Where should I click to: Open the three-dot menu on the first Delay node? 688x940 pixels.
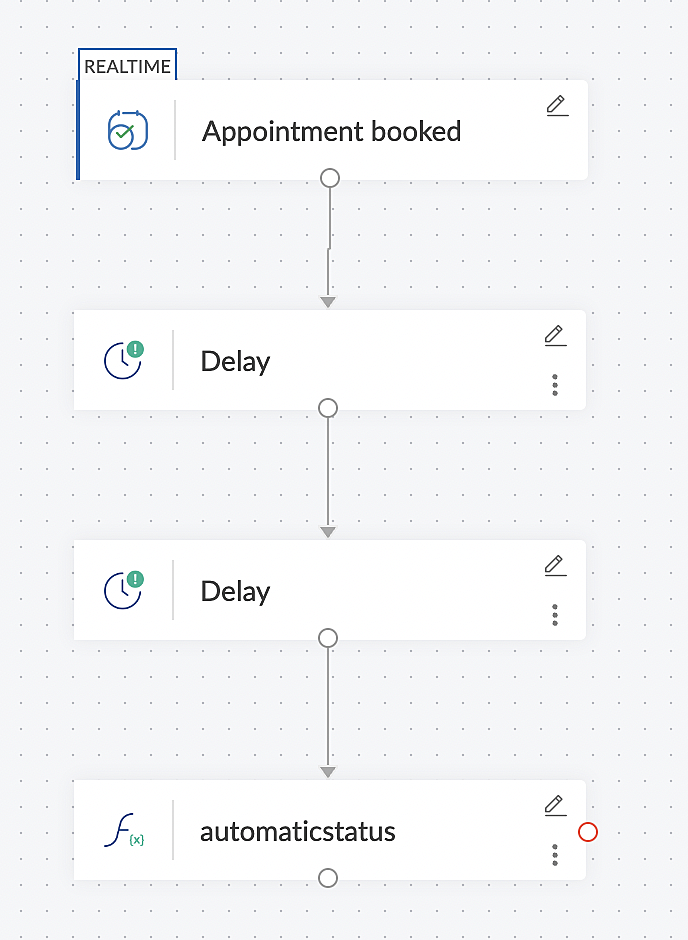click(555, 385)
